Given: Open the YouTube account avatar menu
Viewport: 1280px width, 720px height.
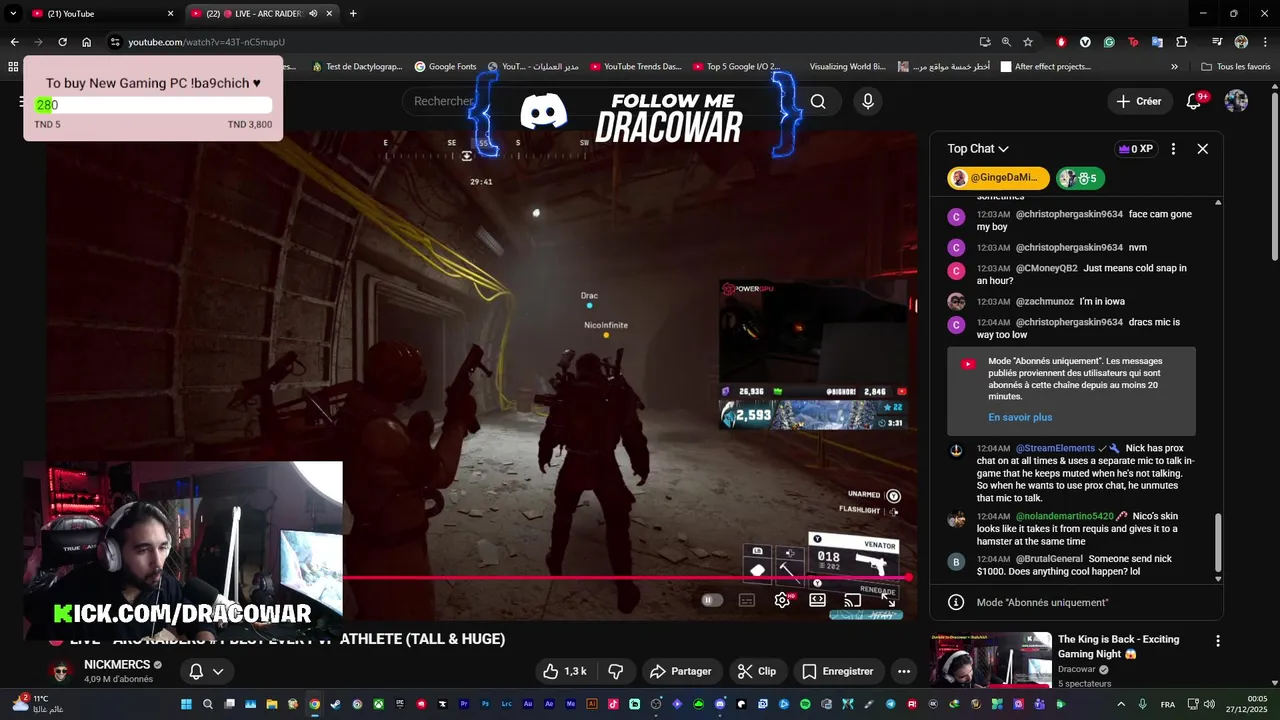Looking at the screenshot, I should click(x=1236, y=101).
